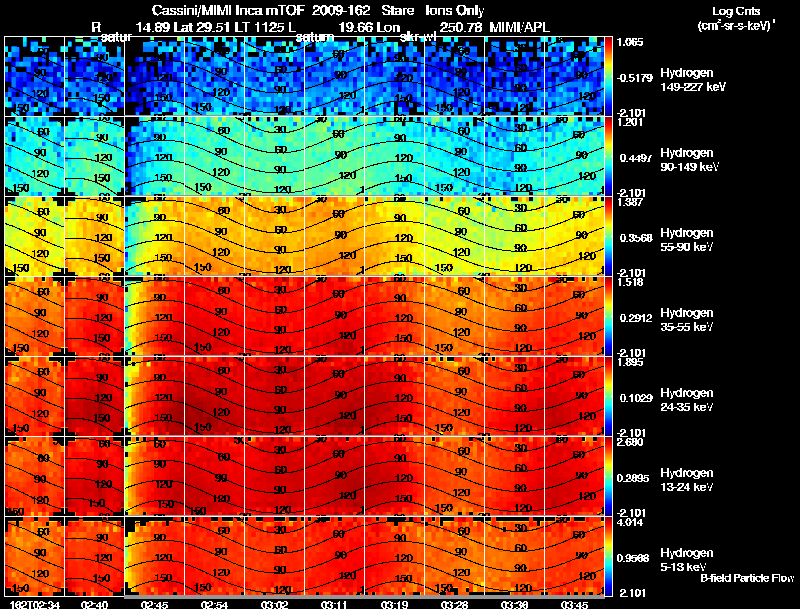
Task: Click the Hydrogen 55-90 keV color bar
Action: pyautogui.click(x=608, y=236)
